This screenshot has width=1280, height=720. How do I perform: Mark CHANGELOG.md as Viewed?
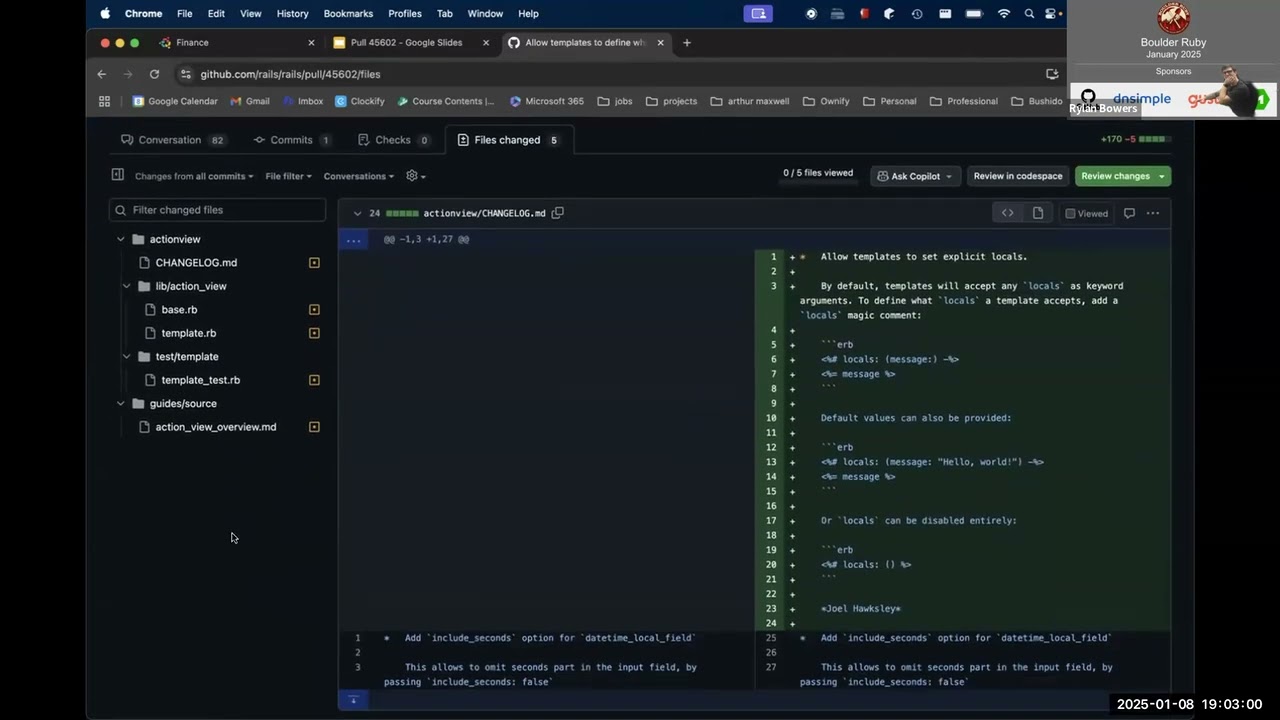[1086, 213]
